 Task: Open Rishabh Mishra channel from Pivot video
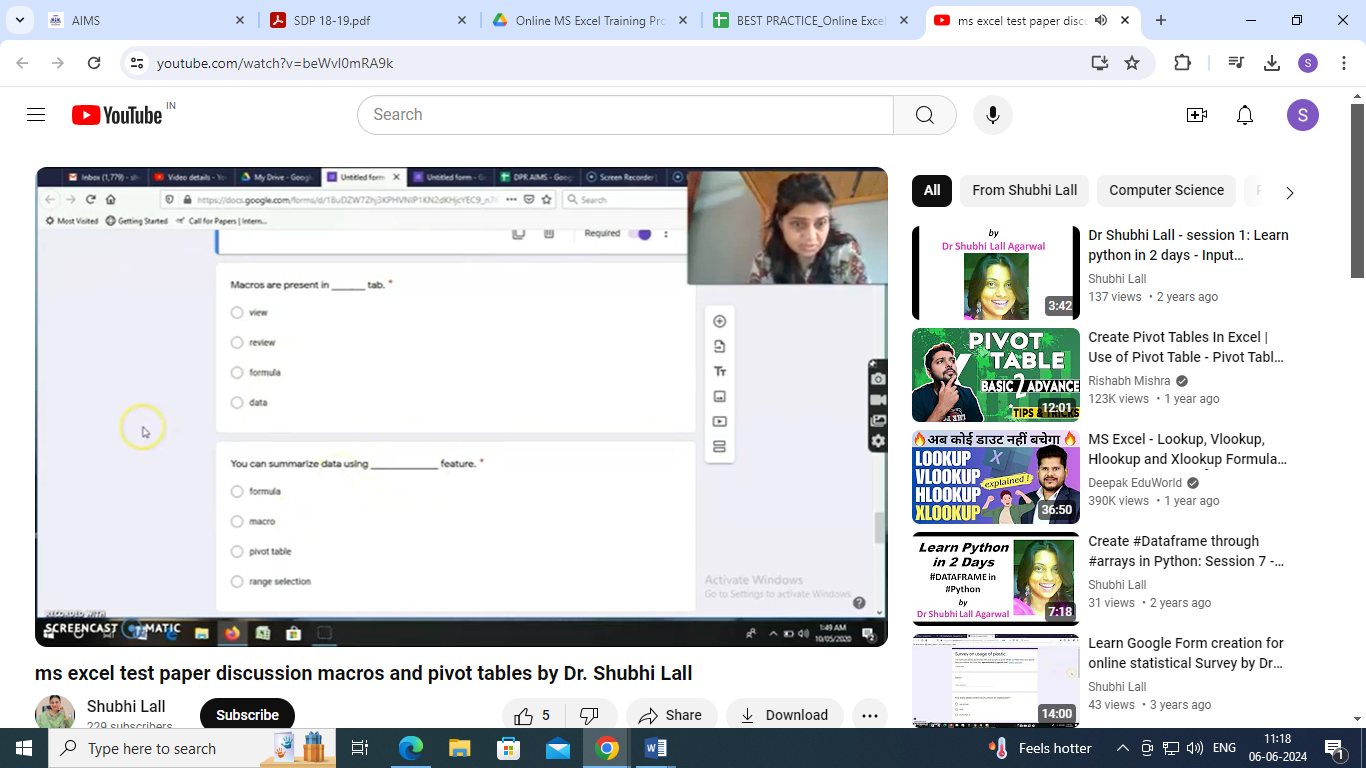pyautogui.click(x=1129, y=381)
